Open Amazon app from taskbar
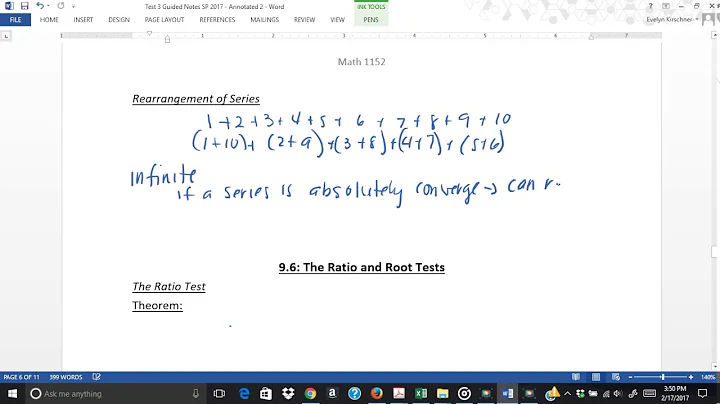The width and height of the screenshot is (720, 404). 332,393
